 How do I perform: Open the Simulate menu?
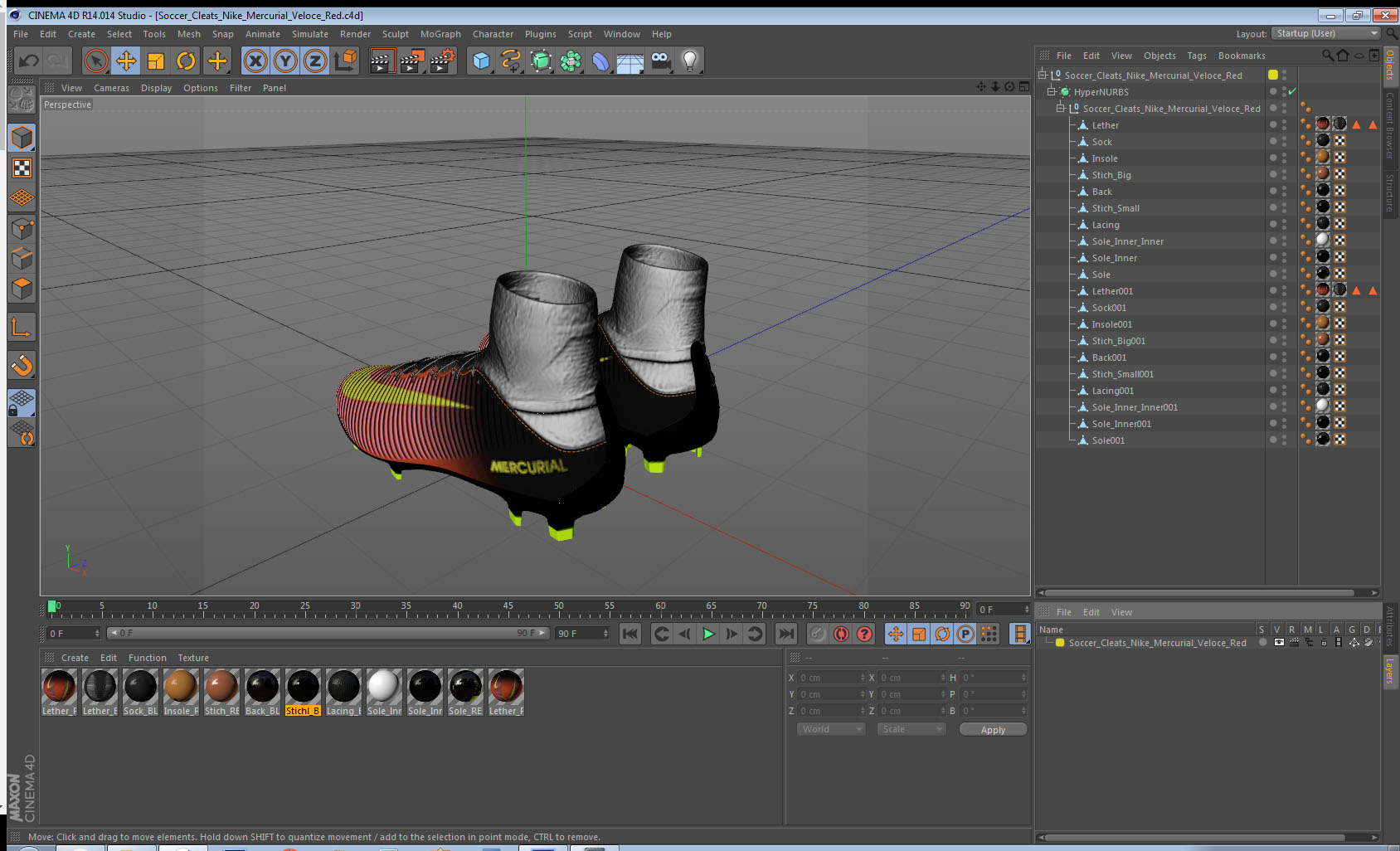[x=310, y=34]
